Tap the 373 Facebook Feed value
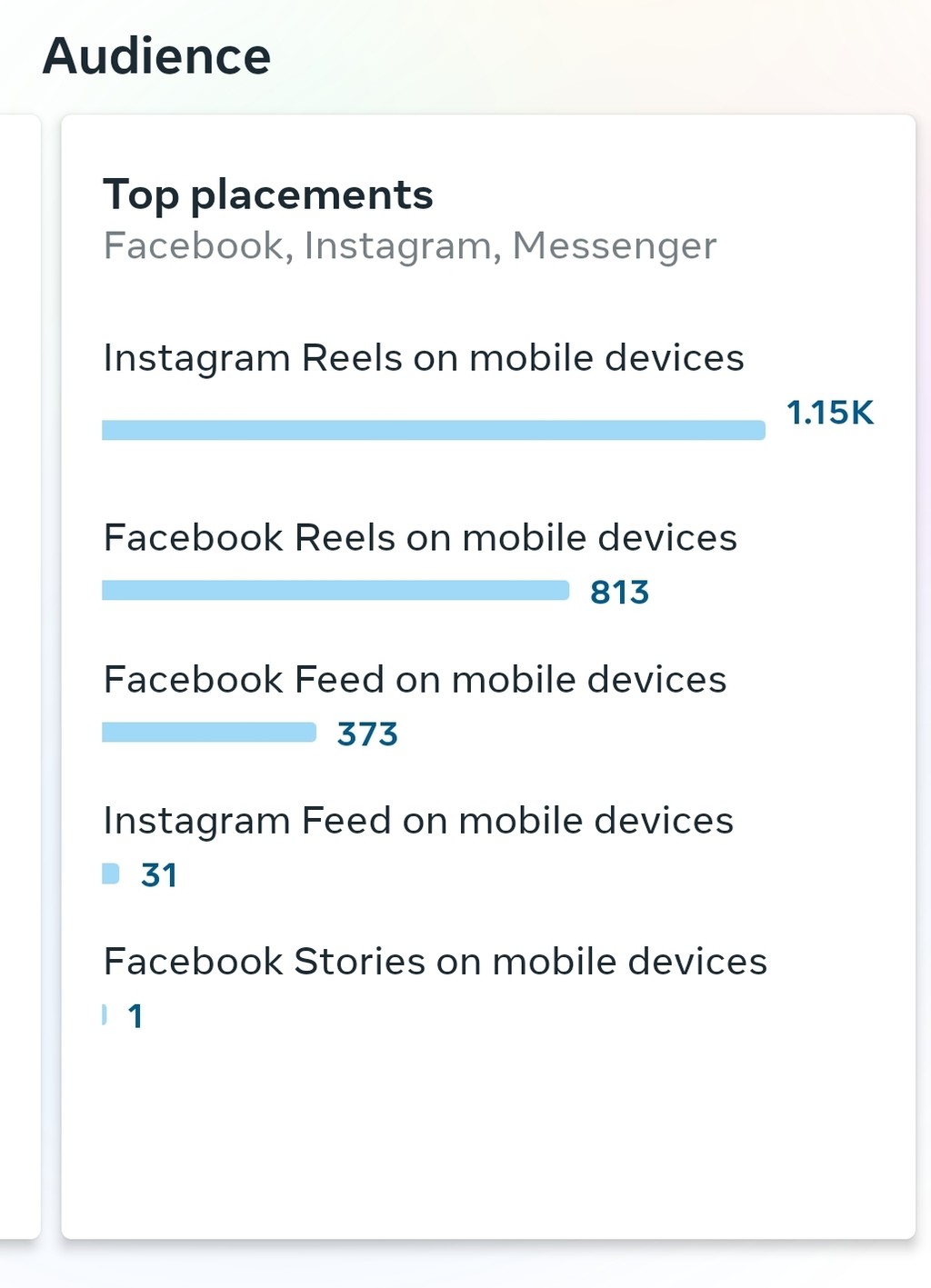 click(x=367, y=734)
